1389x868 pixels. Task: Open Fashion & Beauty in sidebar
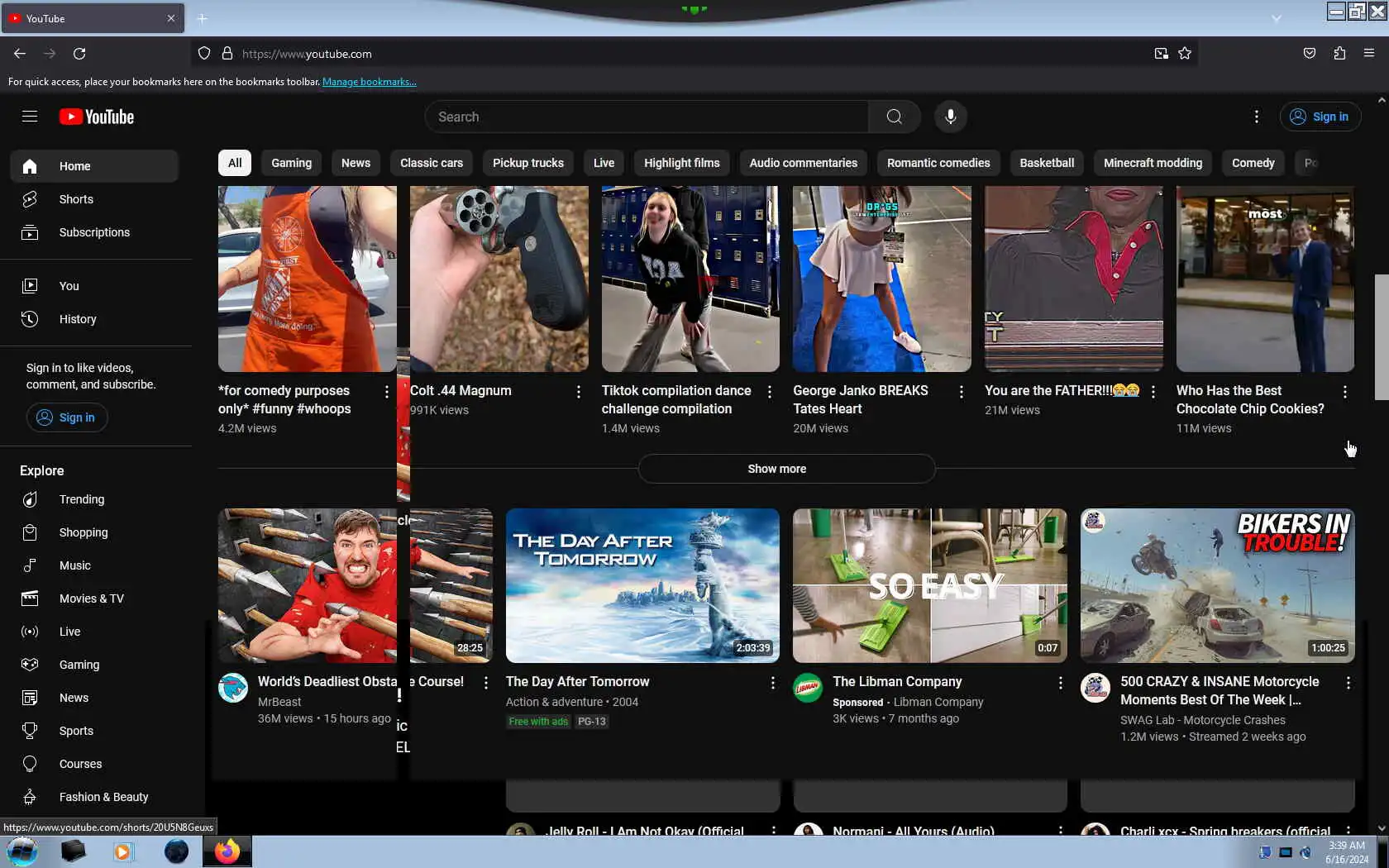point(94,797)
